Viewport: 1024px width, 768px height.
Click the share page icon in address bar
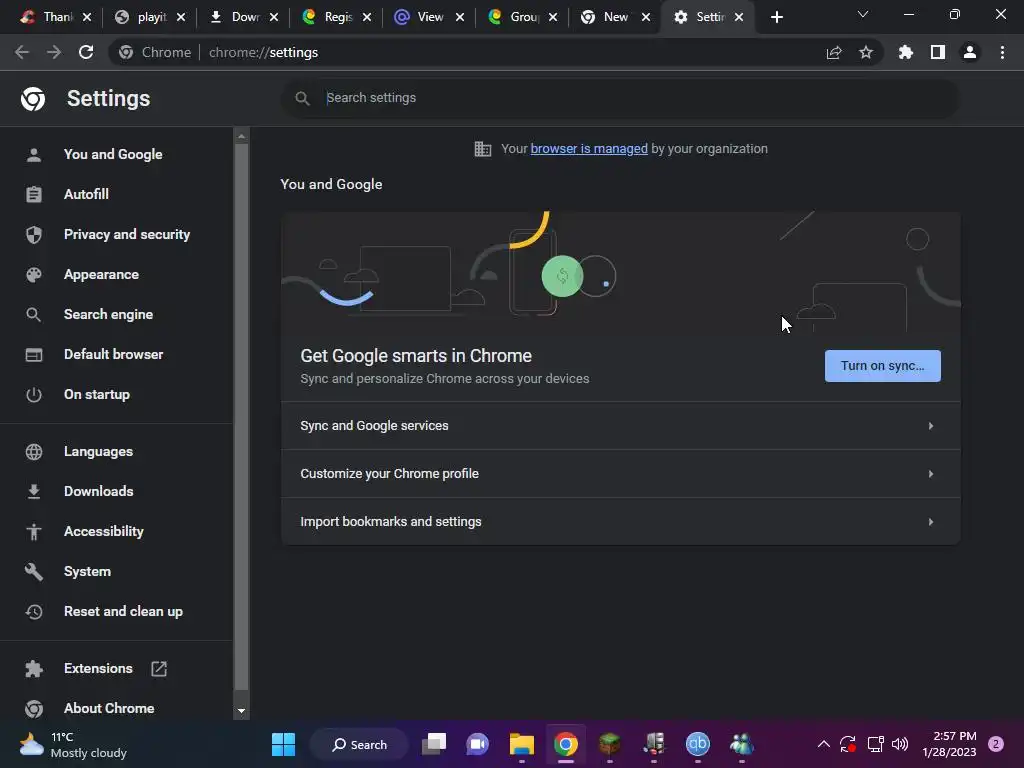pyautogui.click(x=834, y=52)
